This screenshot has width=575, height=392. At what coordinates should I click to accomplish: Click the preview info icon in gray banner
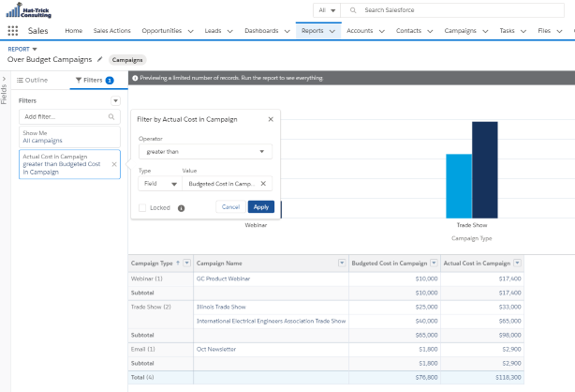click(x=135, y=78)
